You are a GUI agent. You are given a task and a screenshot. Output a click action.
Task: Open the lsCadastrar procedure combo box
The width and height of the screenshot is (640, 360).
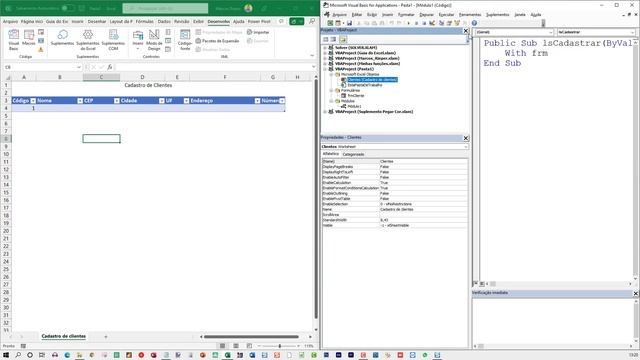pos(596,32)
